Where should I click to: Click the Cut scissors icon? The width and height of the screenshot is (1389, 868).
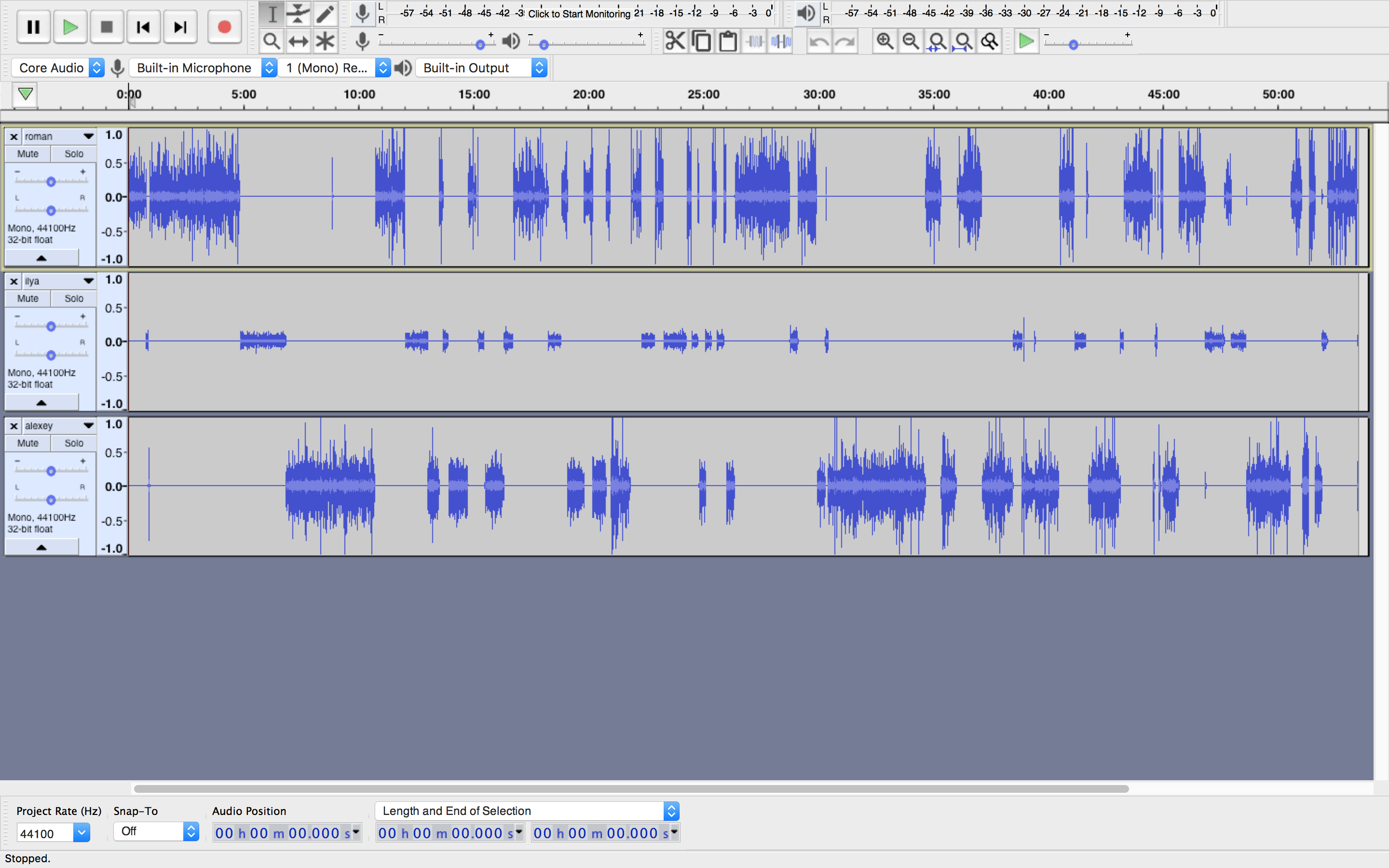[675, 41]
